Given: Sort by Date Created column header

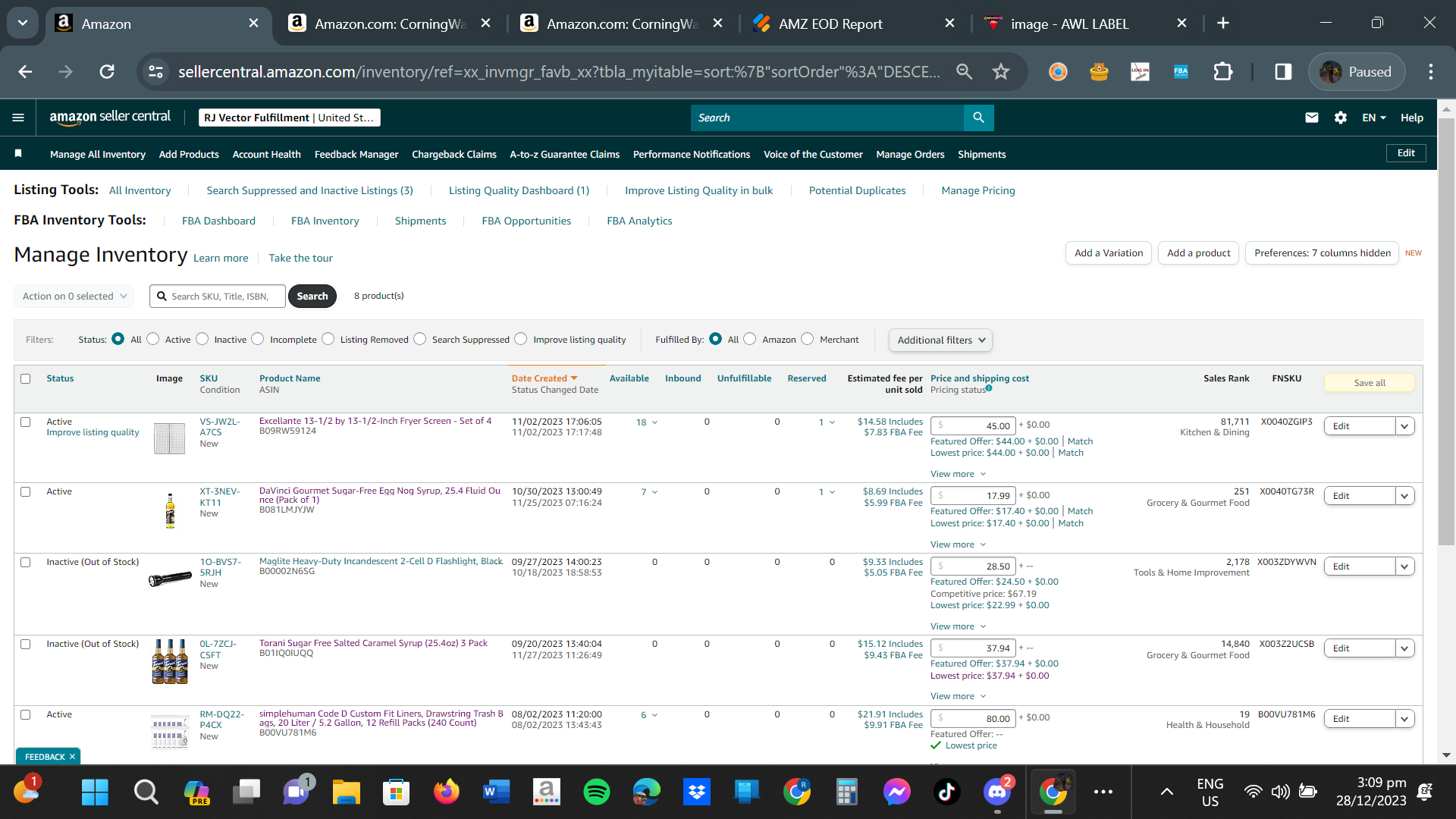Looking at the screenshot, I should click(x=544, y=378).
